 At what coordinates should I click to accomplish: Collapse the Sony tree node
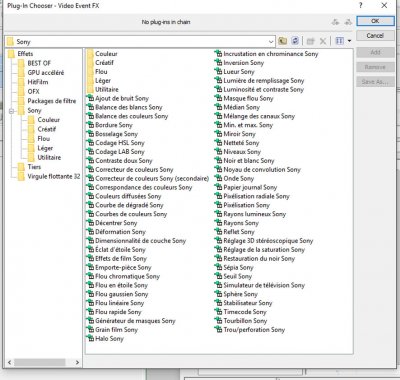click(x=11, y=111)
